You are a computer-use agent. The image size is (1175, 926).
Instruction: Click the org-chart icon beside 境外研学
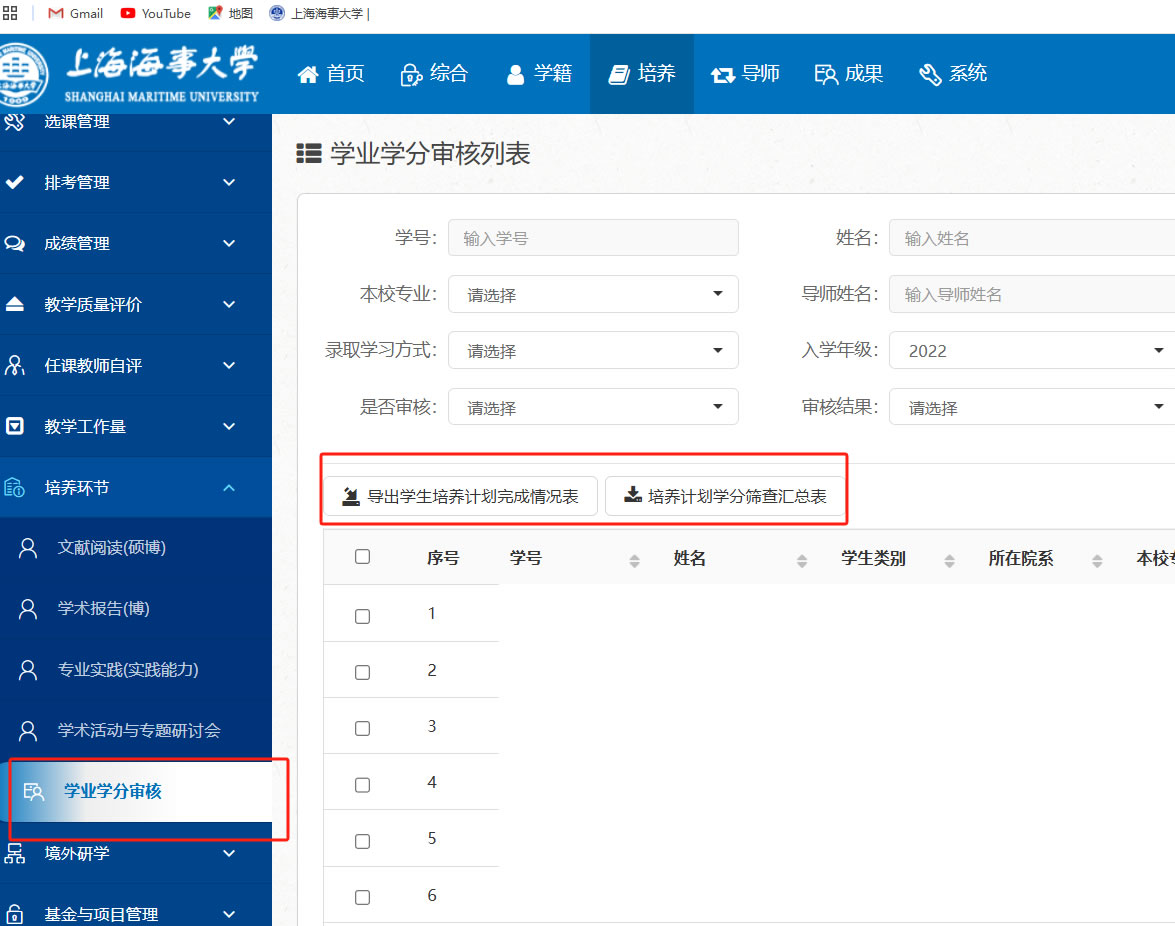(x=14, y=853)
